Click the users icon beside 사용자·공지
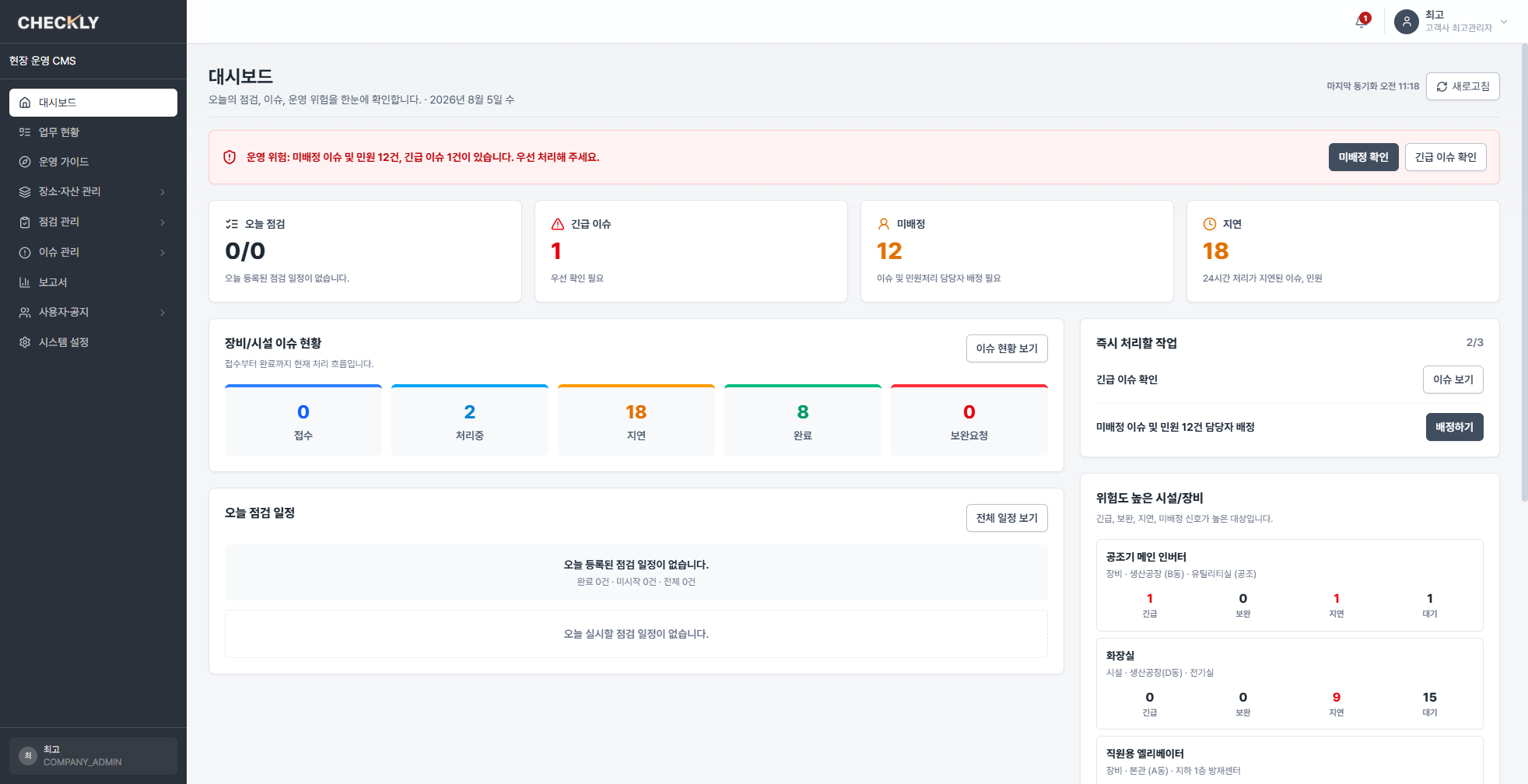1528x784 pixels. [25, 312]
